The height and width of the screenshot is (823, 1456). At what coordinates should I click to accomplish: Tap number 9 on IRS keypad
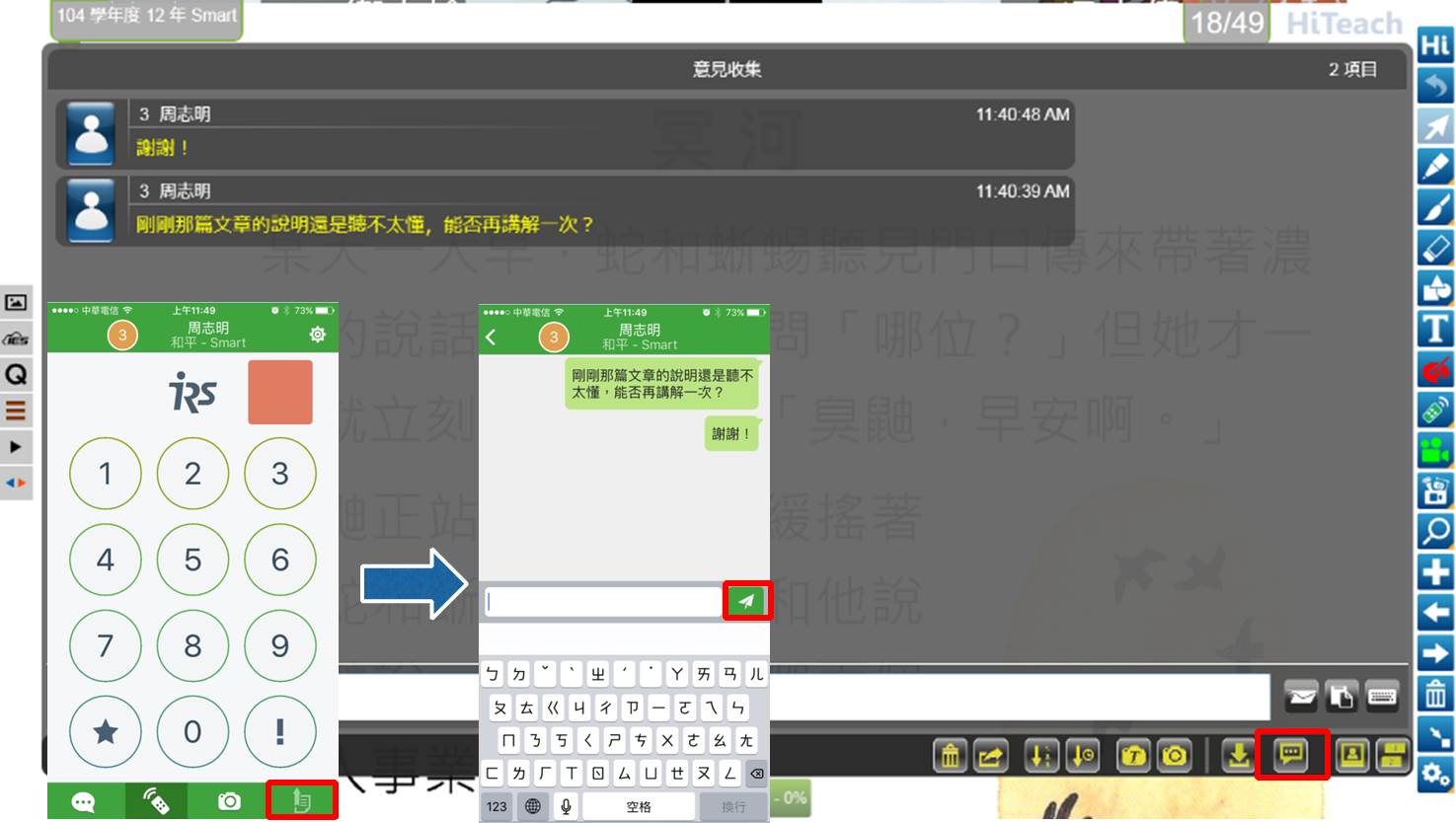tap(280, 645)
